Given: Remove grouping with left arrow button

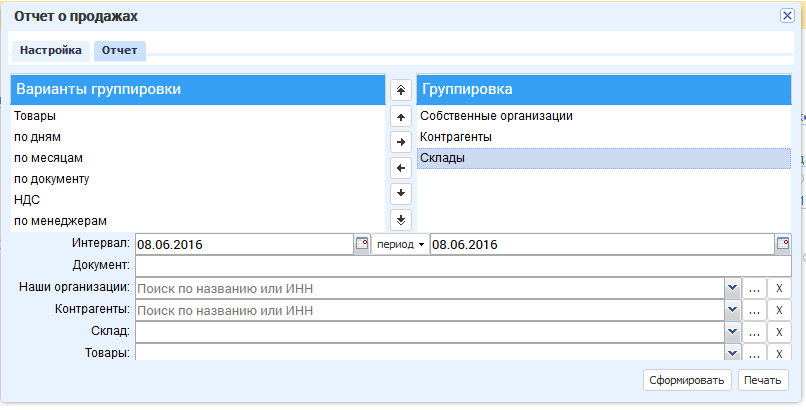Looking at the screenshot, I should [401, 168].
